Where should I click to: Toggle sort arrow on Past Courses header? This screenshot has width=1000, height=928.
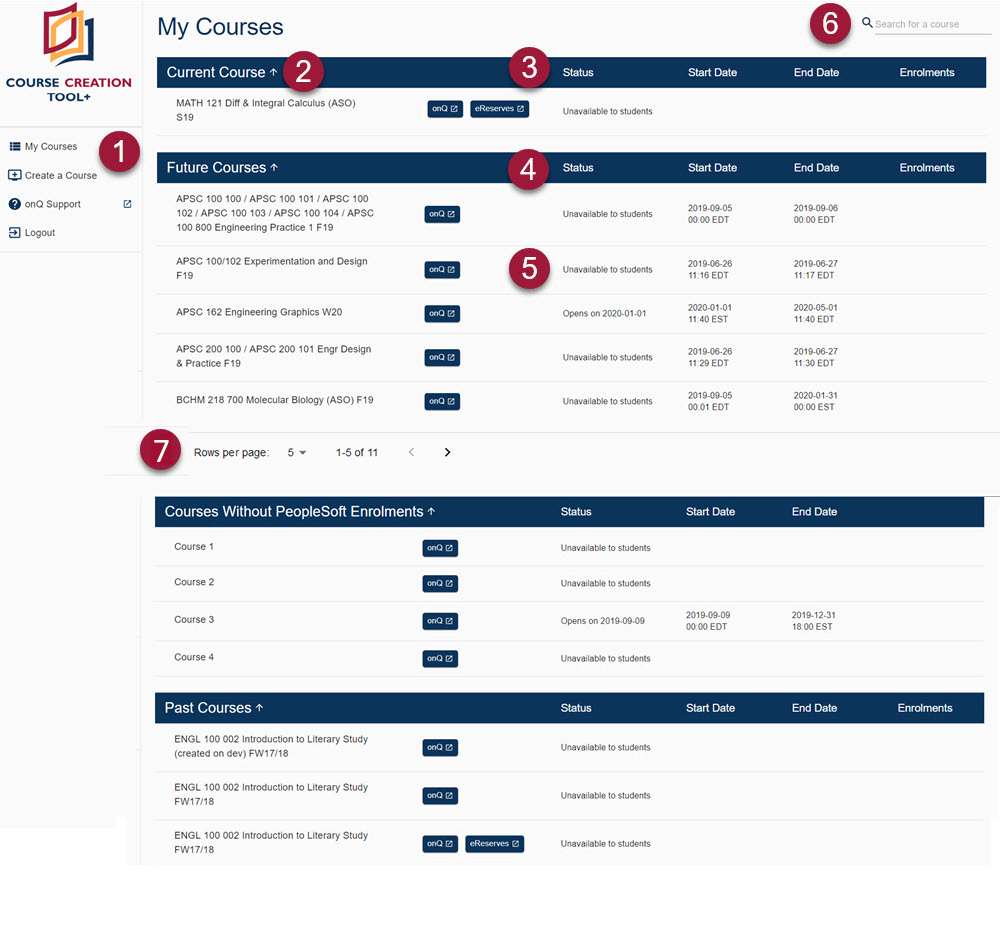pyautogui.click(x=260, y=708)
